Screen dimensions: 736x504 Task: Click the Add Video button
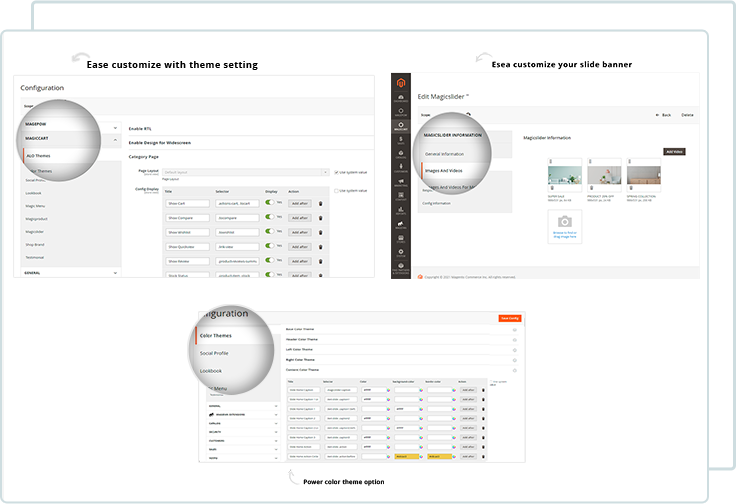coord(675,151)
